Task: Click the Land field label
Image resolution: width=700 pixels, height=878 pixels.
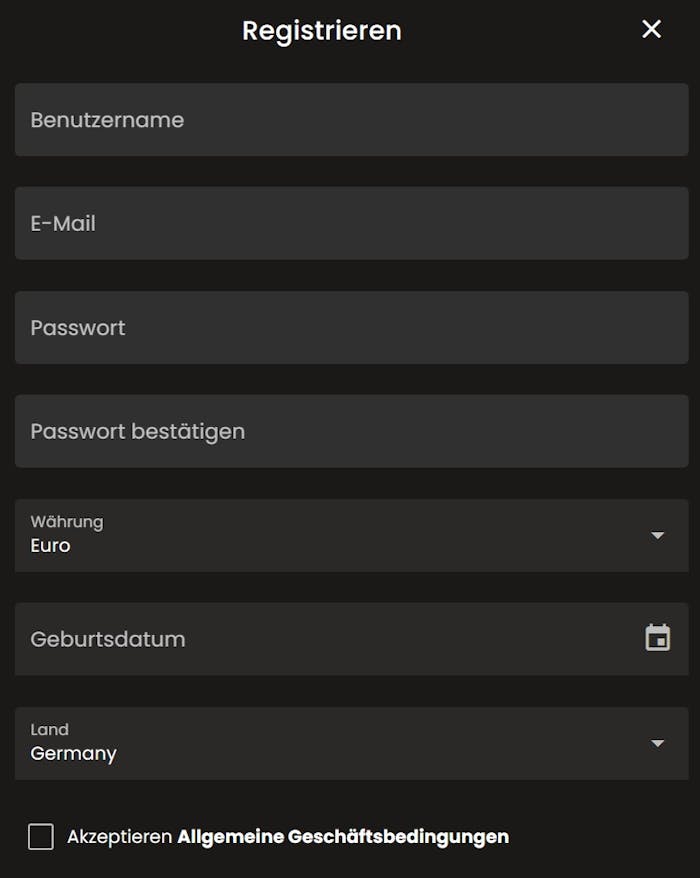Action: point(46,729)
